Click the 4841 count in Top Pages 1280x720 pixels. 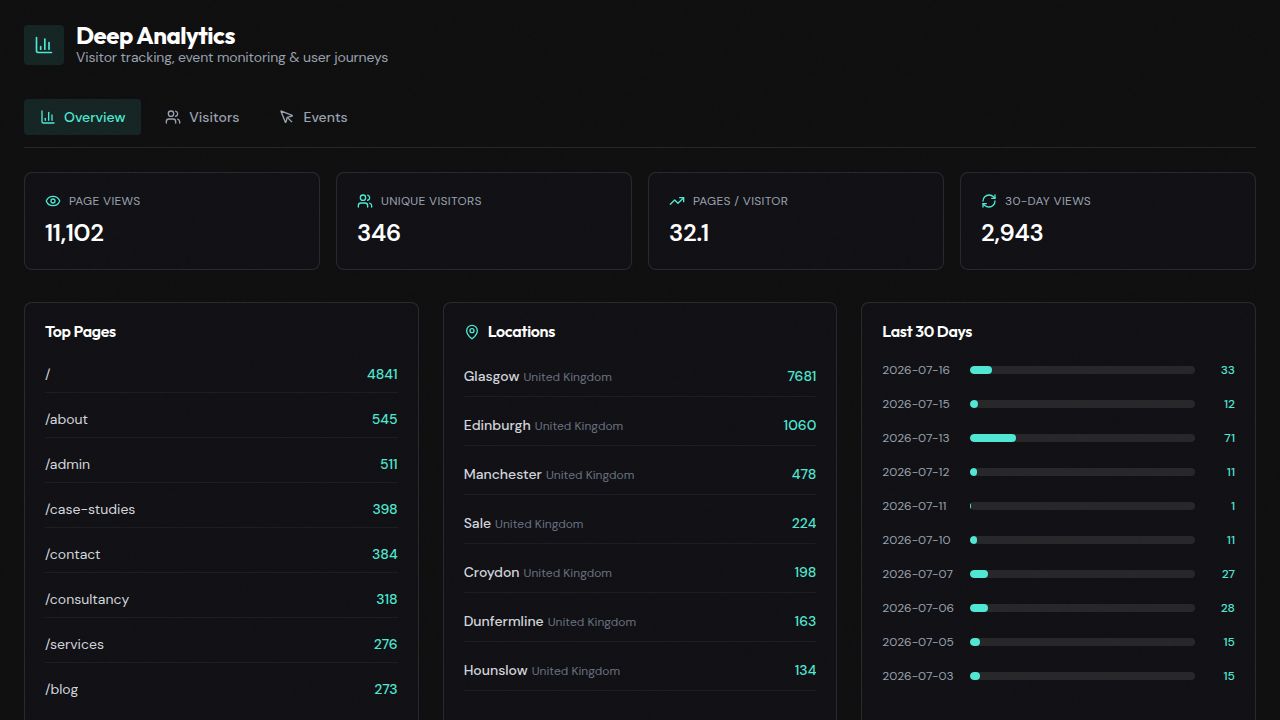[382, 374]
